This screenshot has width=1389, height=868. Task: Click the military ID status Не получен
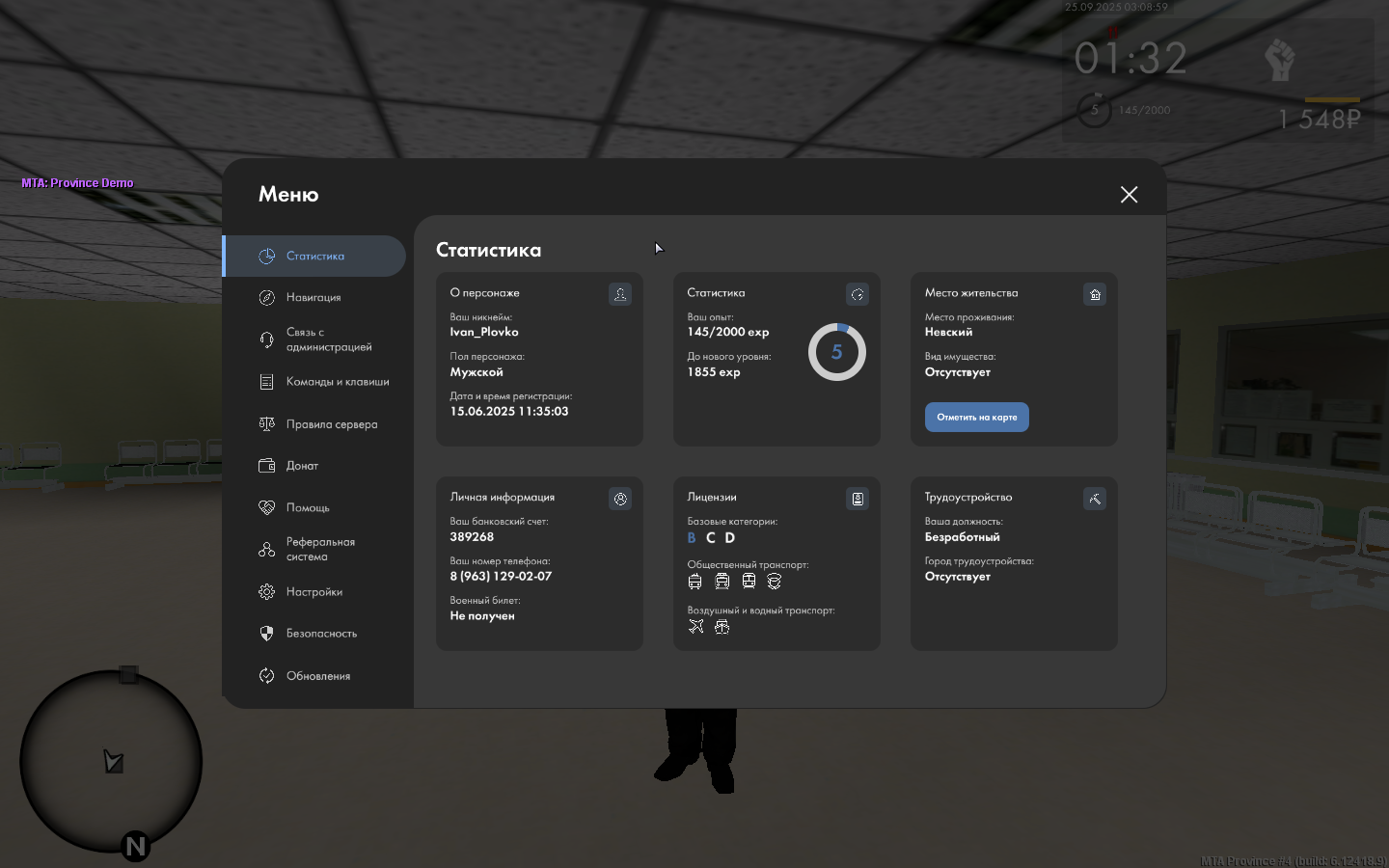coord(482,616)
